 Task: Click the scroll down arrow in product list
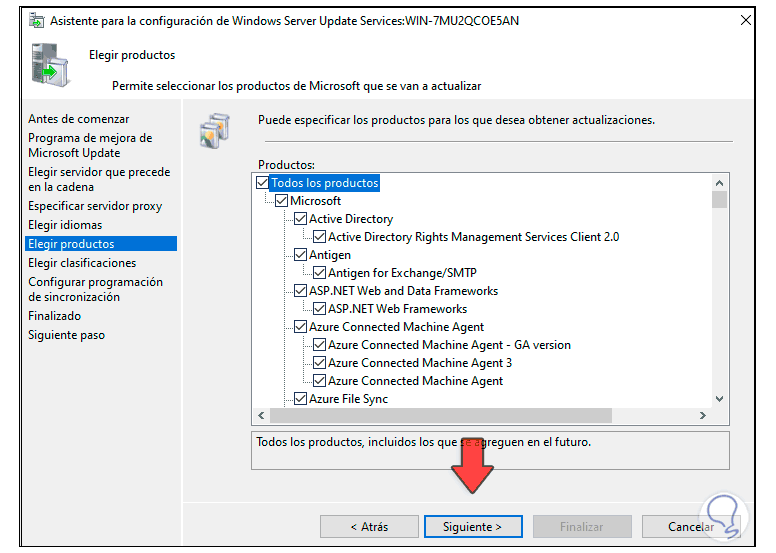(x=720, y=399)
